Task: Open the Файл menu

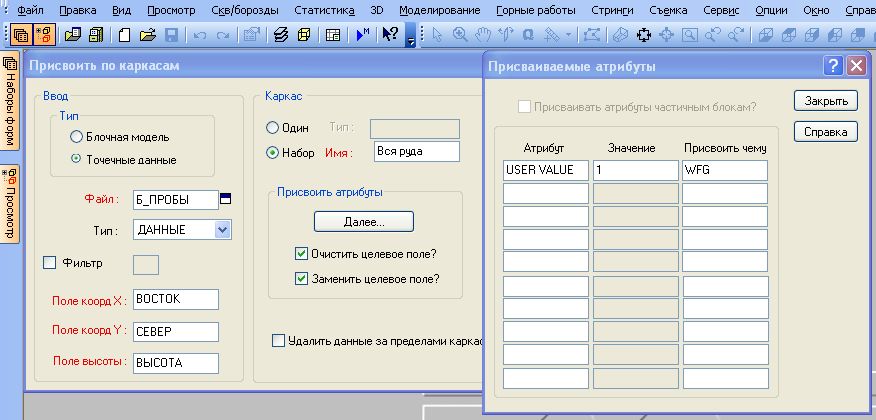Action: (30, 10)
